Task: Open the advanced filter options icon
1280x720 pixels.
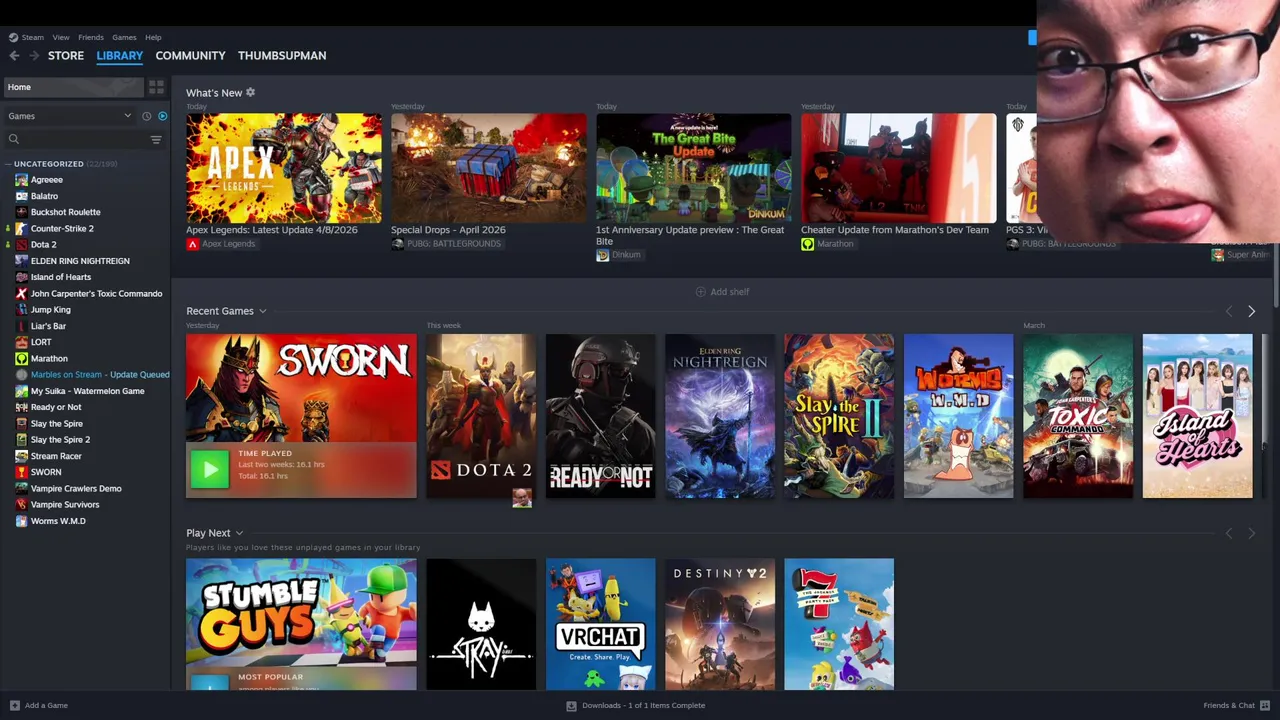Action: coord(156,139)
